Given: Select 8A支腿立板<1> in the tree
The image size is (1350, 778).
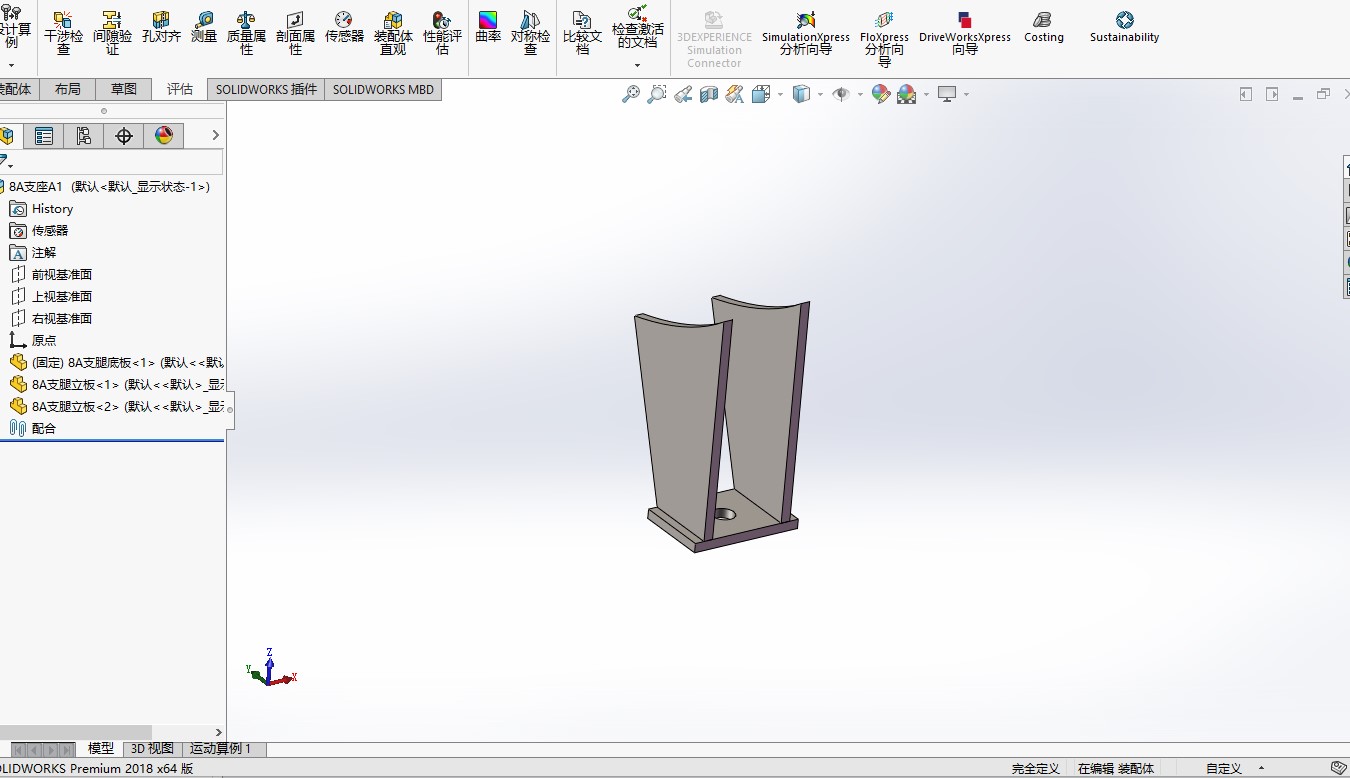Looking at the screenshot, I should click(75, 384).
